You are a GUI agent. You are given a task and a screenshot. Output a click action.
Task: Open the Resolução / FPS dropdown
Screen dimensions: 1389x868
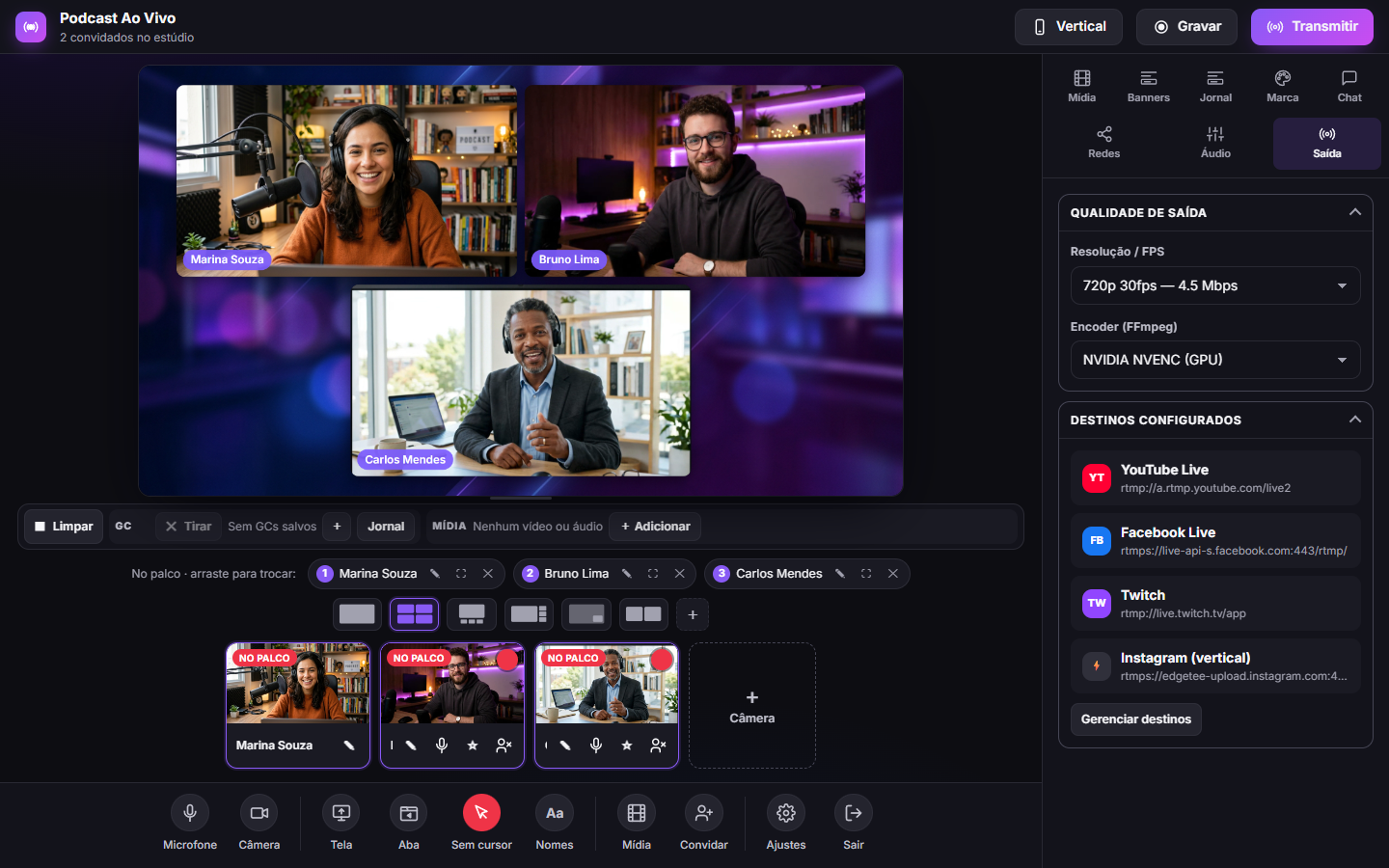(1215, 285)
